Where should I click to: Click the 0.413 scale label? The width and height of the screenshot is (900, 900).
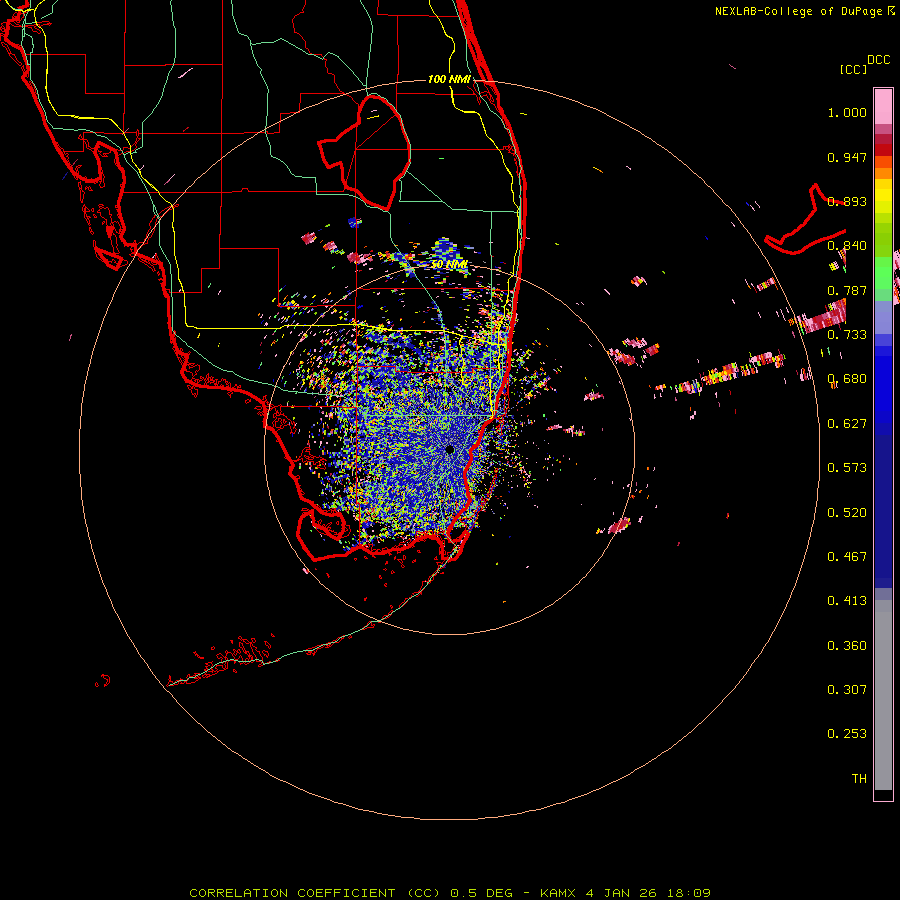pyautogui.click(x=847, y=601)
